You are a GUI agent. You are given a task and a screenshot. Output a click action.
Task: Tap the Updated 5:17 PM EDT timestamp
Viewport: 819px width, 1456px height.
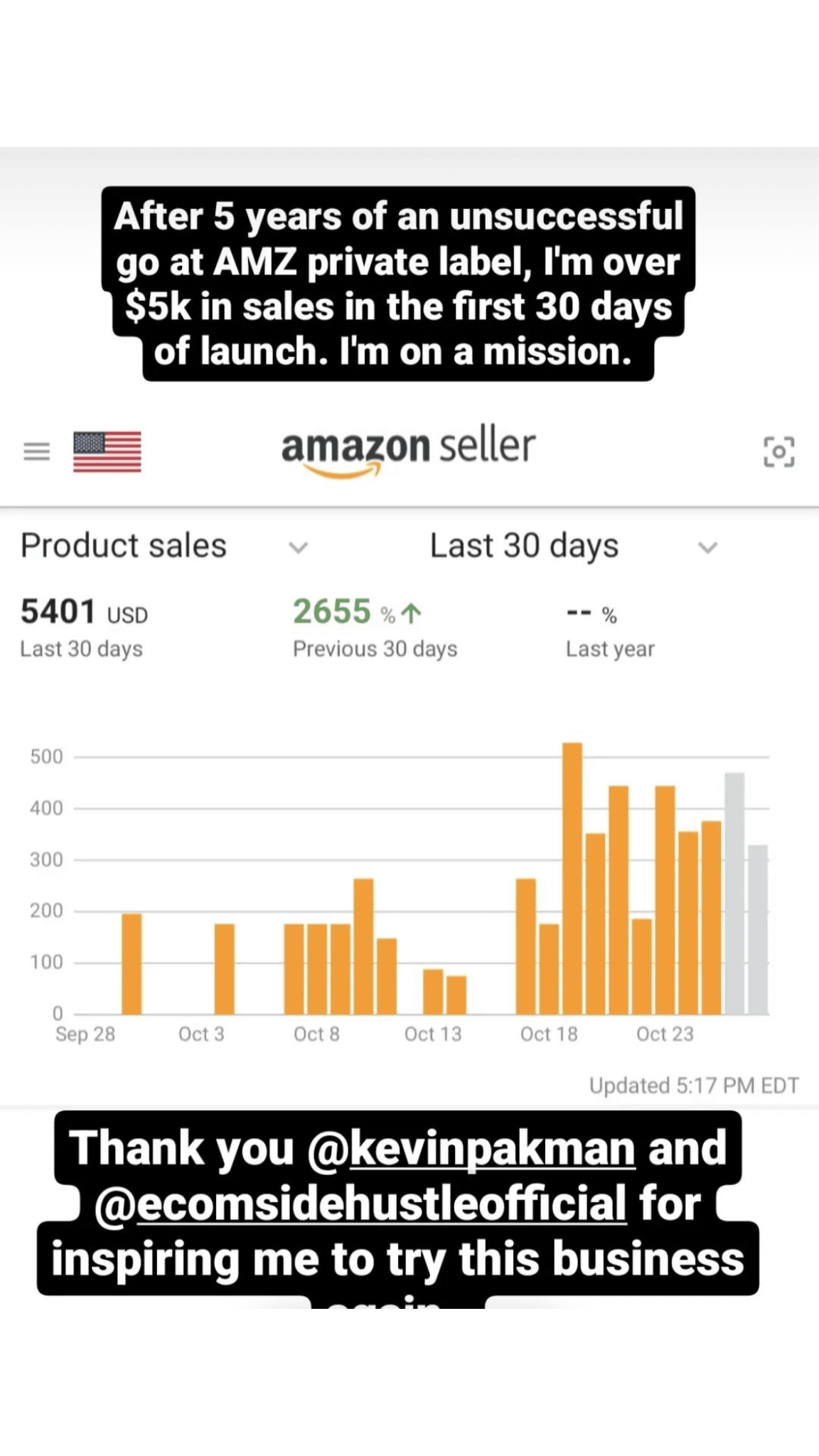[x=694, y=1086]
